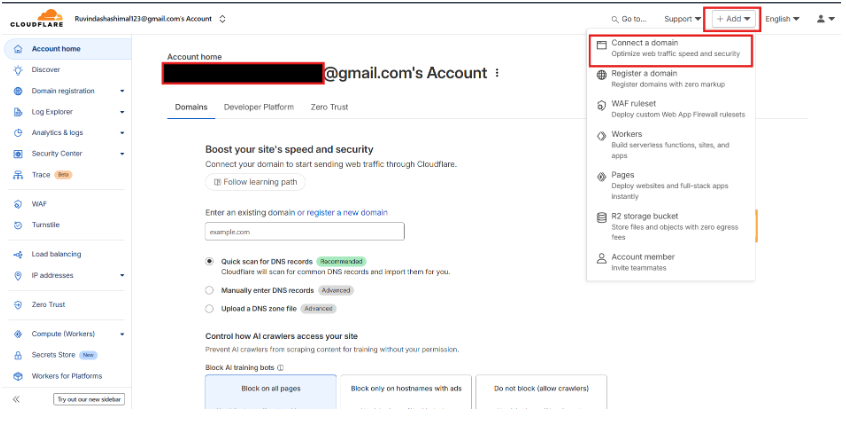The image size is (846, 439).
Task: Click the Follow learning path button
Action: [x=255, y=182]
